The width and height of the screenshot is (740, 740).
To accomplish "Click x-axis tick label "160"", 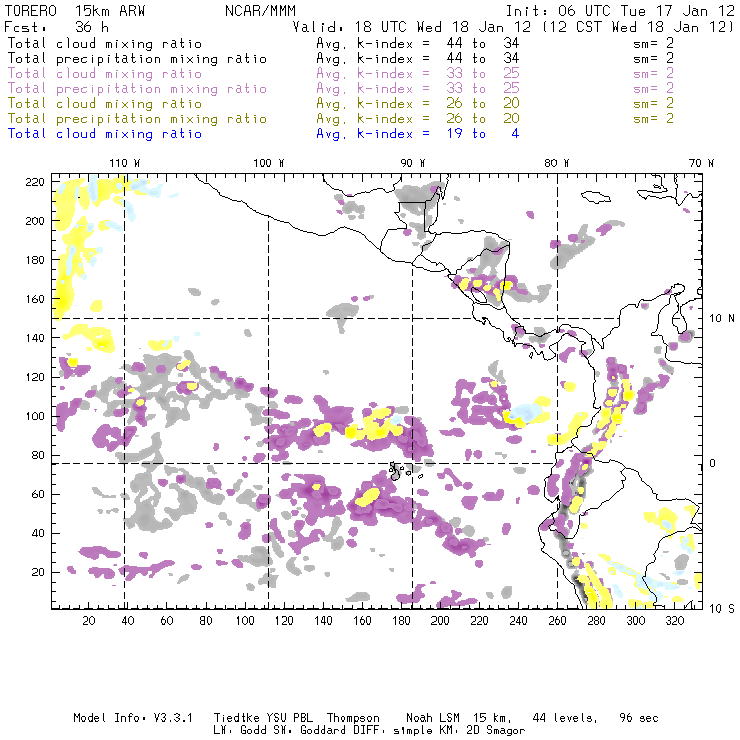I will coord(362,621).
